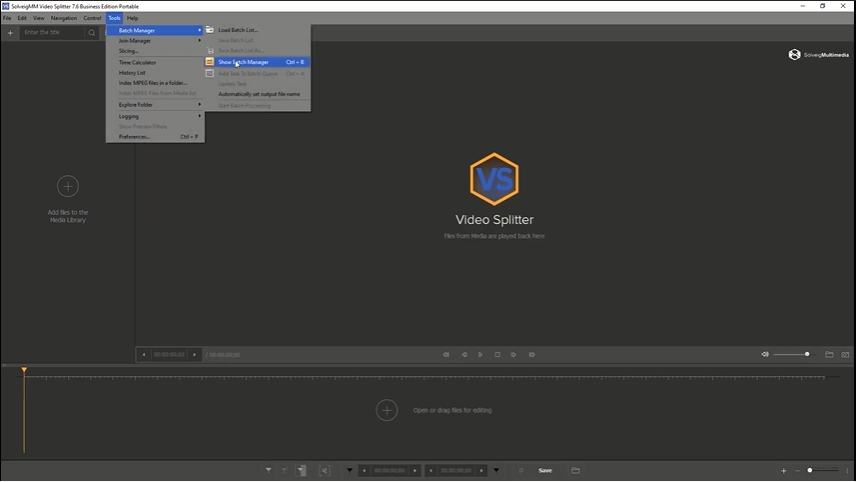Click the add marker icon in bottom toolbar
Viewport: 856px width, 482px height.
click(269, 471)
